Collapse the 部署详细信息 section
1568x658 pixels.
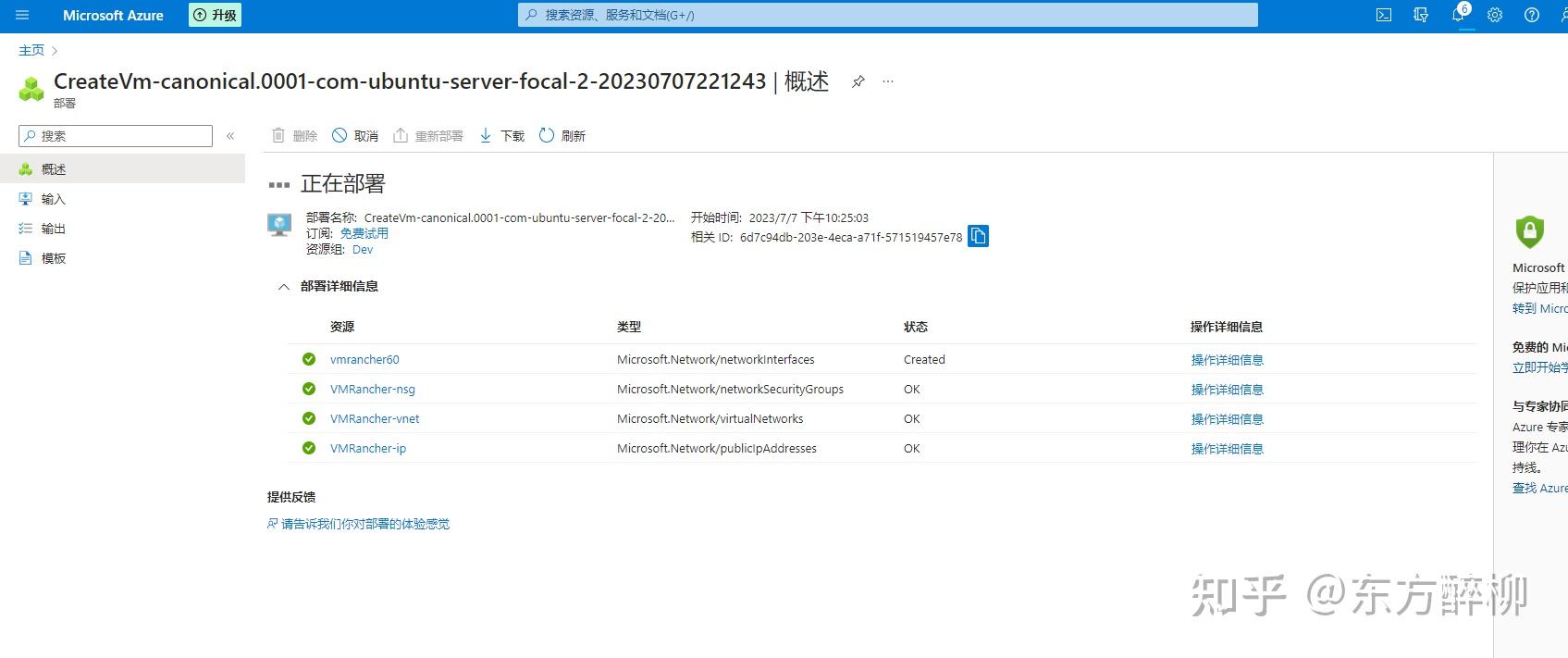[x=284, y=287]
